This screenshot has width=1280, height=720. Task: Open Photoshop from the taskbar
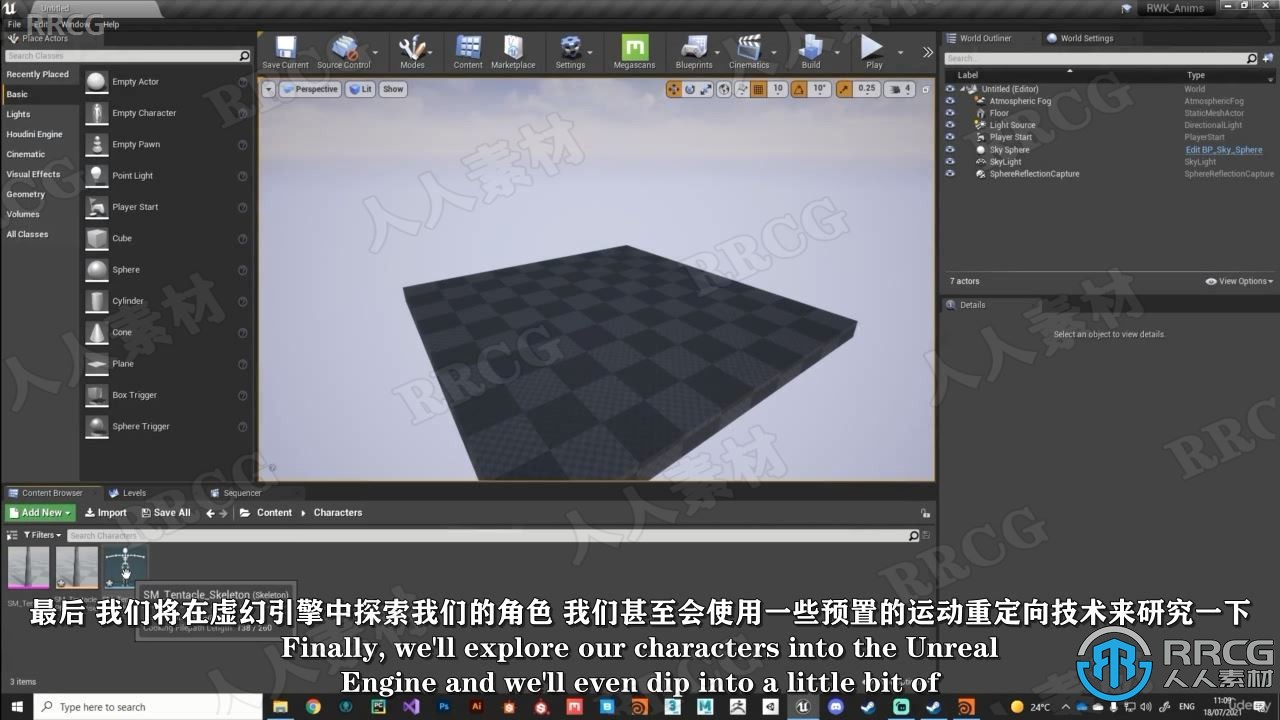[x=444, y=707]
